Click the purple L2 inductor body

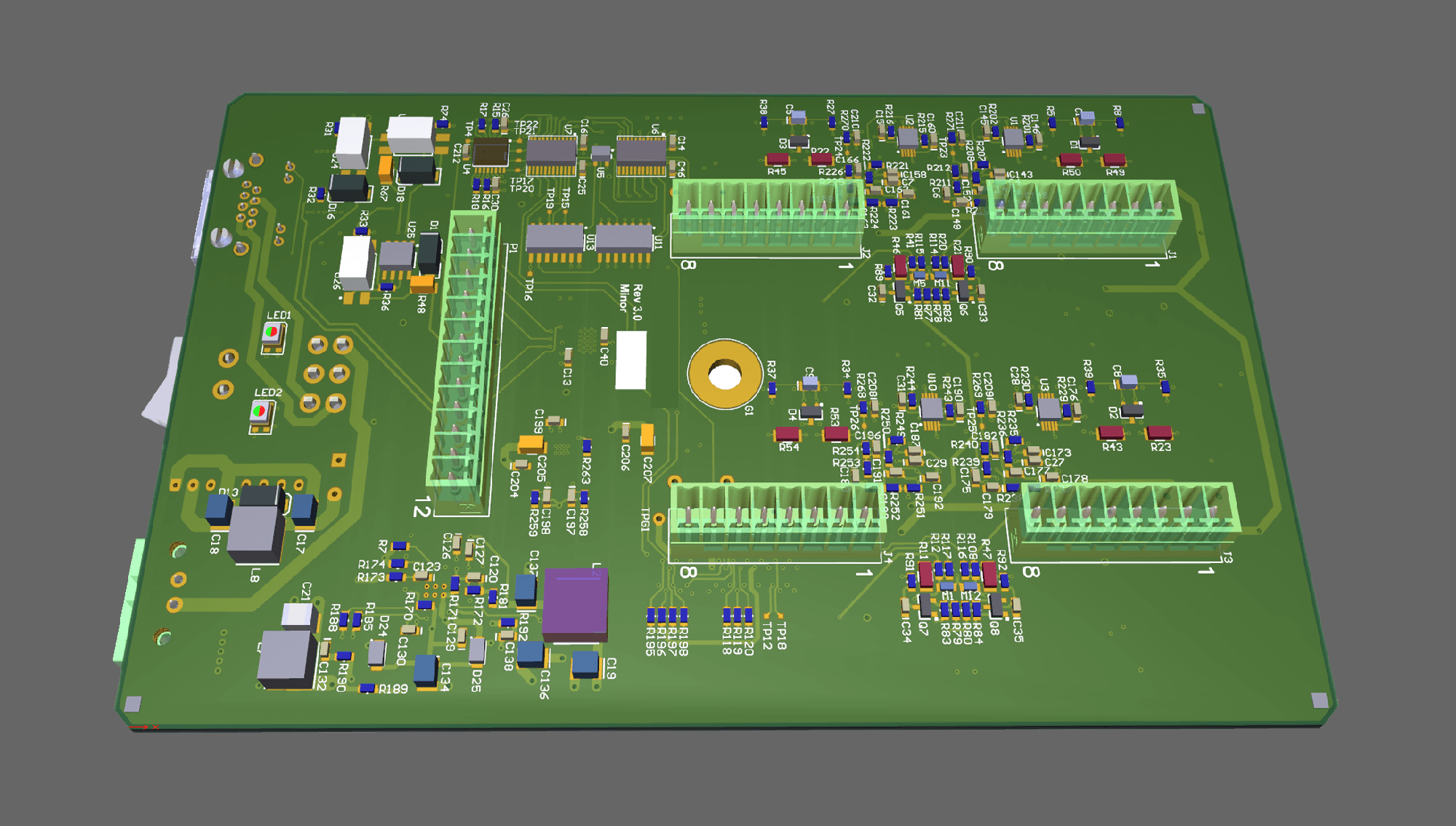[x=575, y=604]
